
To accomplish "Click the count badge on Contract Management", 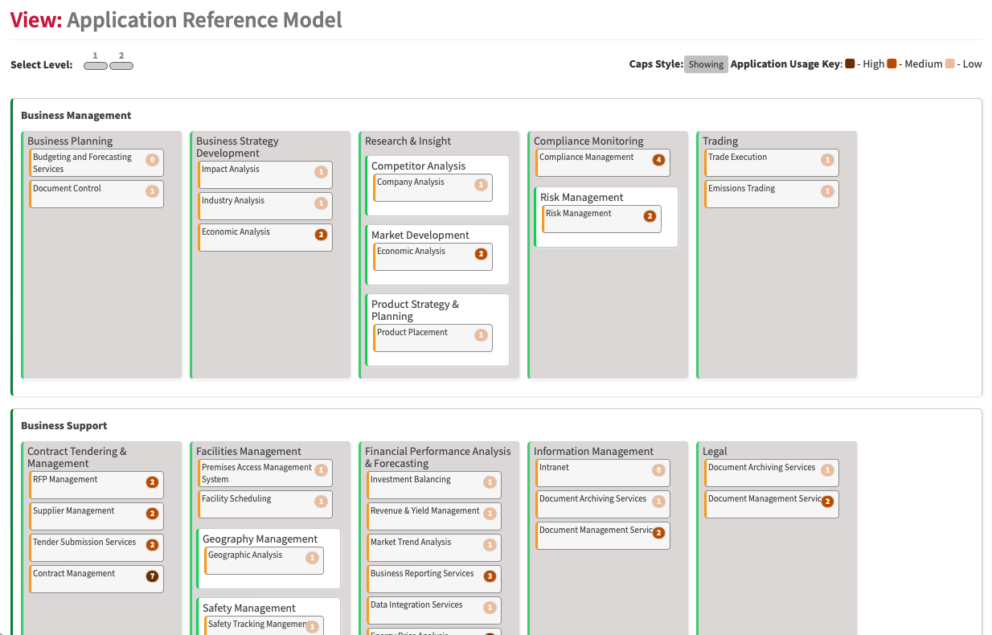I will [x=152, y=576].
